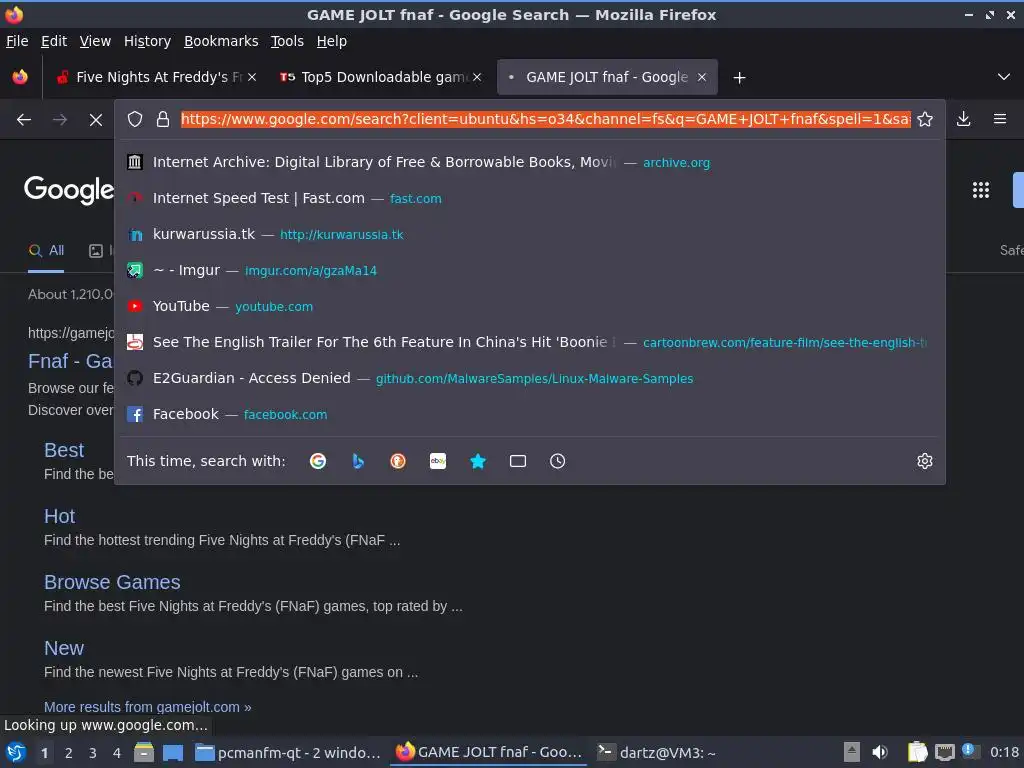
Task: Click the highlighted URL in the address bar
Action: (545, 119)
